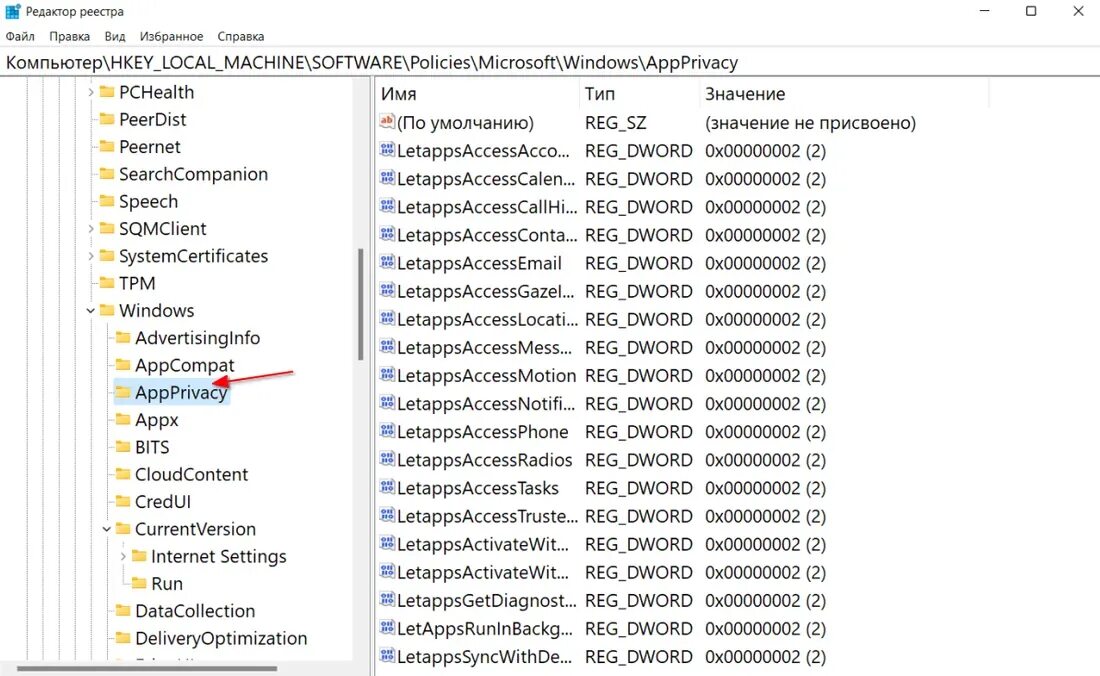Expand the SQMClient tree node
The image size is (1100, 676).
click(x=90, y=229)
